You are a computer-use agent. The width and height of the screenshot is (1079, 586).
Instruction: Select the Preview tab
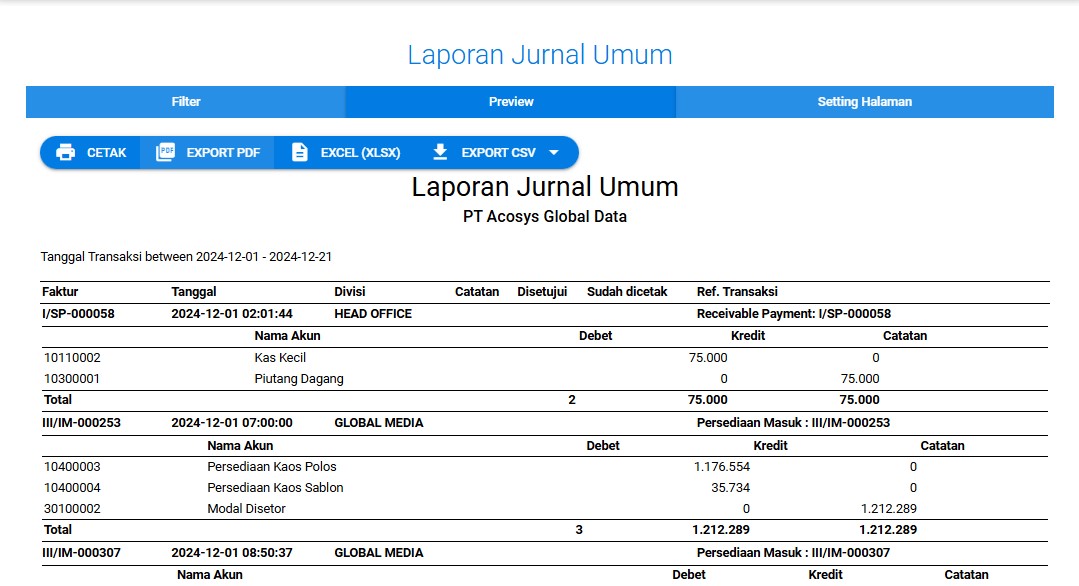pyautogui.click(x=511, y=102)
